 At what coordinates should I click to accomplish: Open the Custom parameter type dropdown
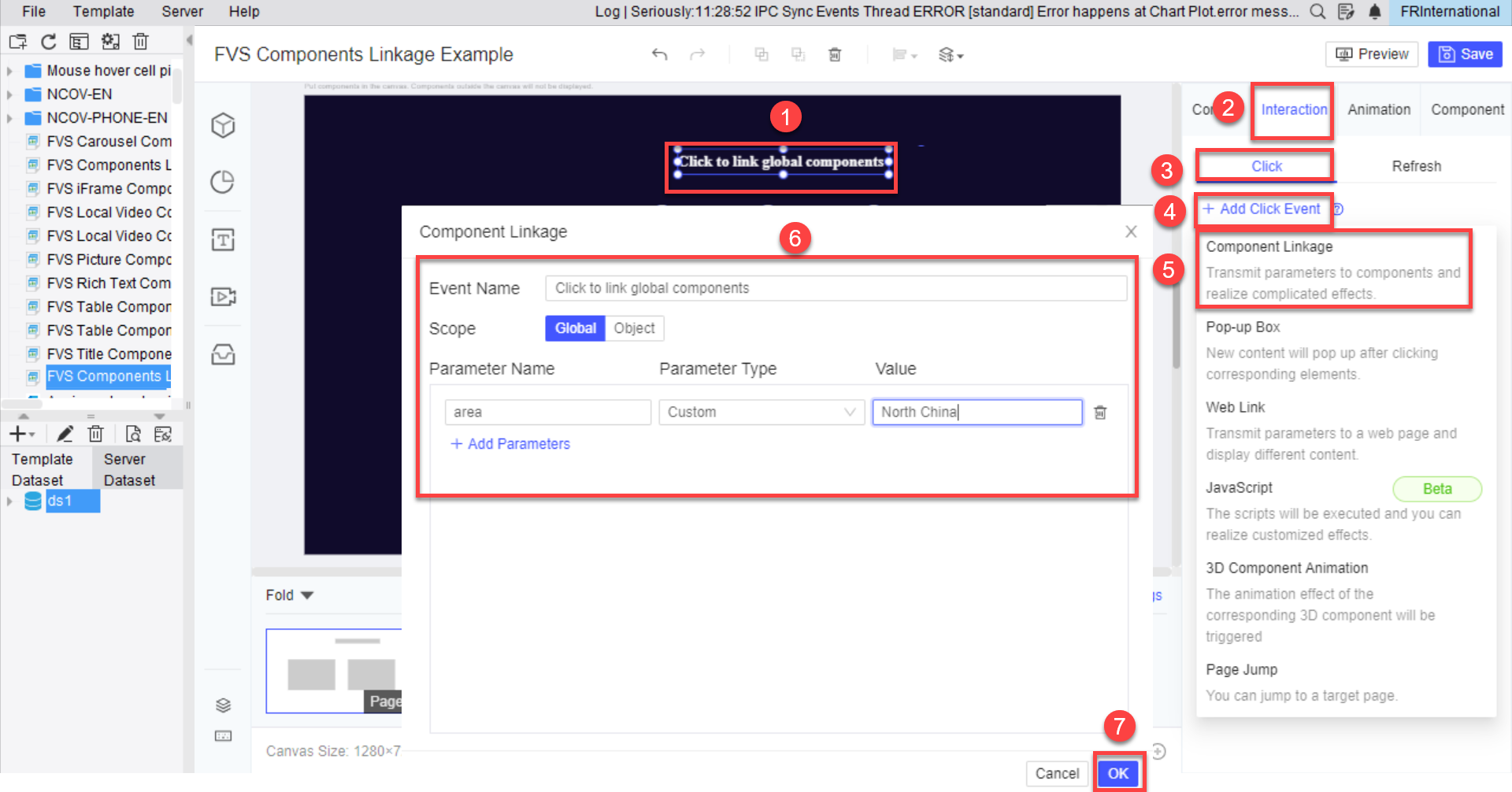pos(760,412)
